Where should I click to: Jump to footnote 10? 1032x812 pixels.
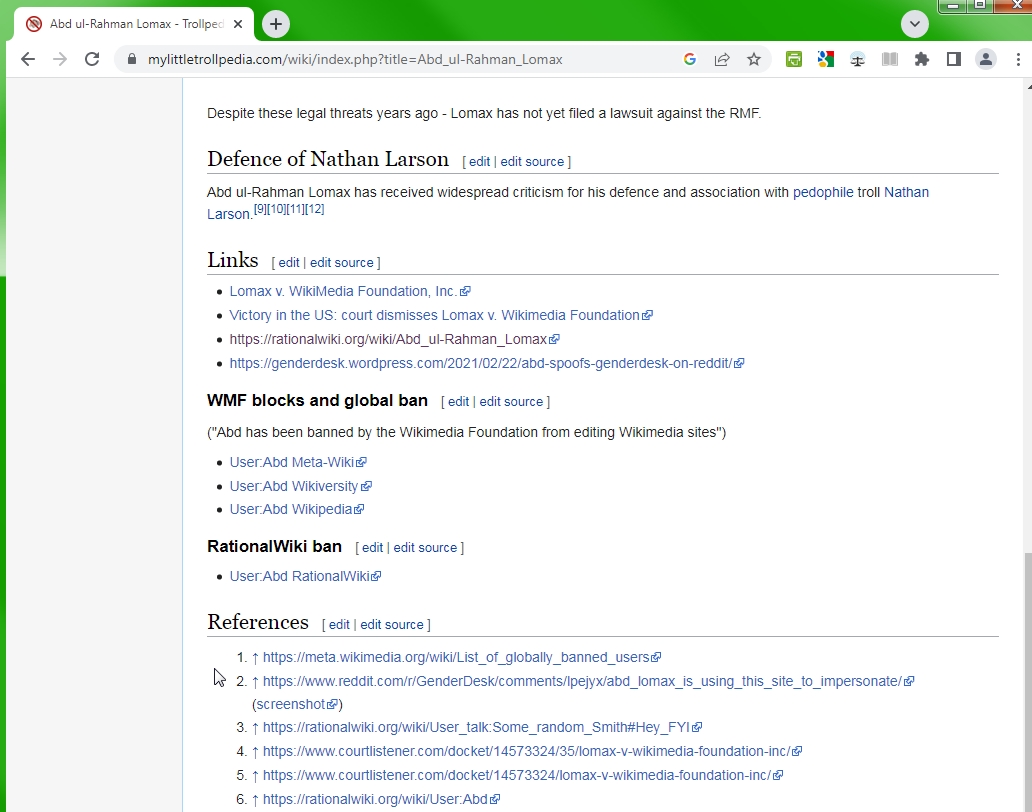pyautogui.click(x=276, y=209)
